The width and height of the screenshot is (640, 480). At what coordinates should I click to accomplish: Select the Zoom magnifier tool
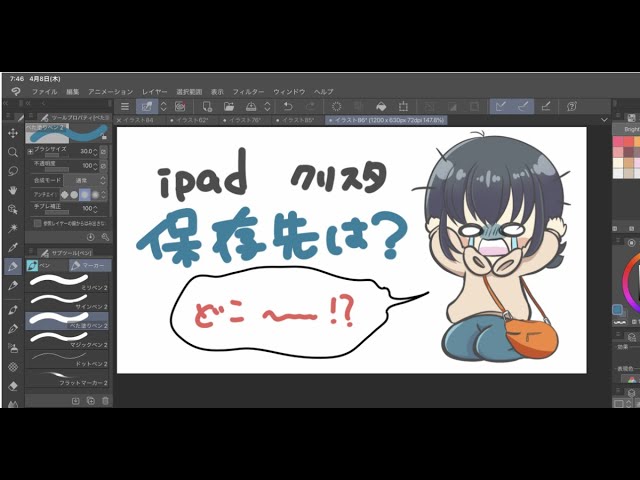[13, 152]
